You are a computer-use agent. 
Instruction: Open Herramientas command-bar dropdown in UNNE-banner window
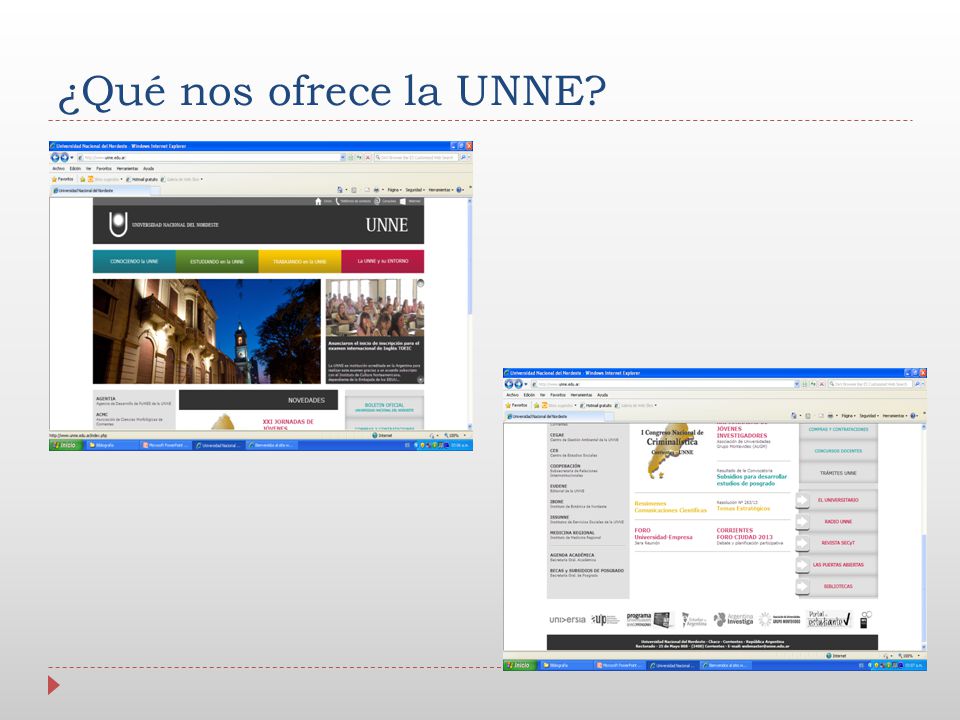[x=441, y=190]
